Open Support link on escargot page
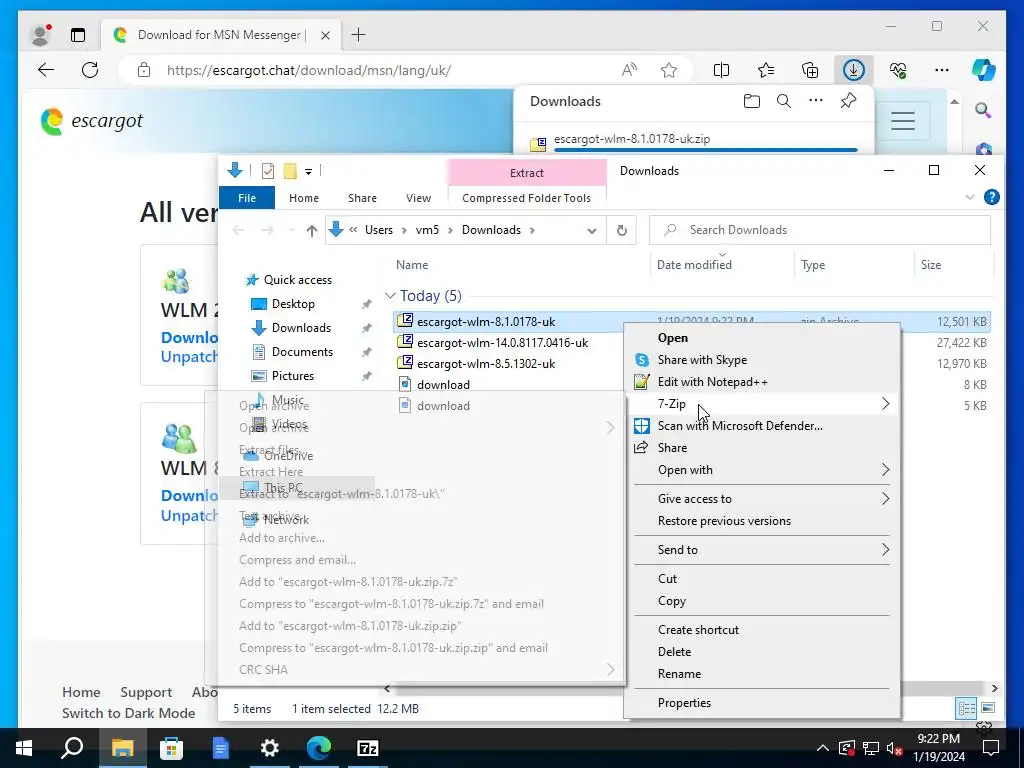Viewport: 1024px width, 768px height. pos(146,692)
